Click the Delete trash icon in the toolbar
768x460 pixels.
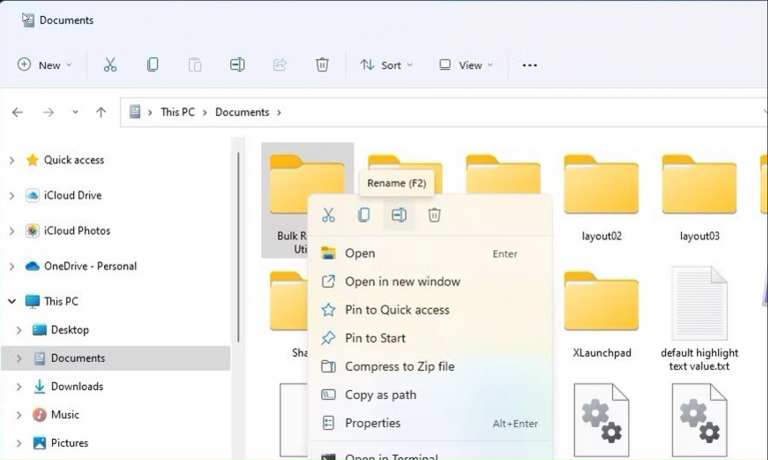[x=322, y=65]
